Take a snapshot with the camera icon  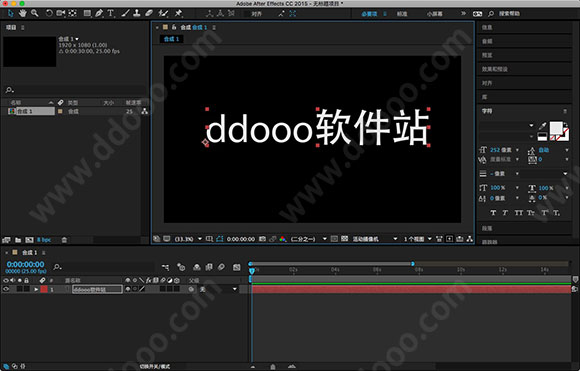click(x=262, y=239)
